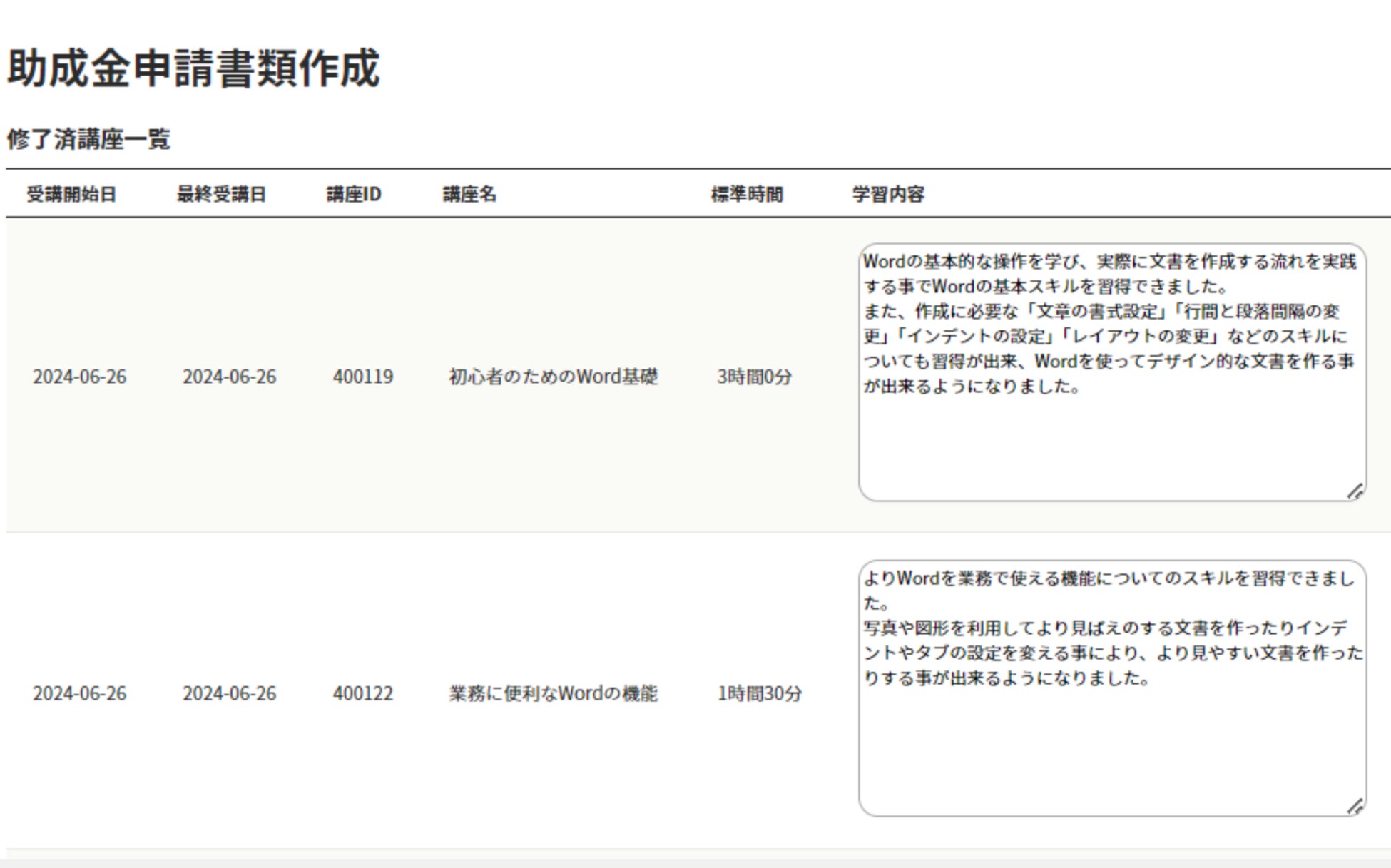Select course ID 400119 cell
Viewport: 1391px width, 868px height.
(362, 377)
